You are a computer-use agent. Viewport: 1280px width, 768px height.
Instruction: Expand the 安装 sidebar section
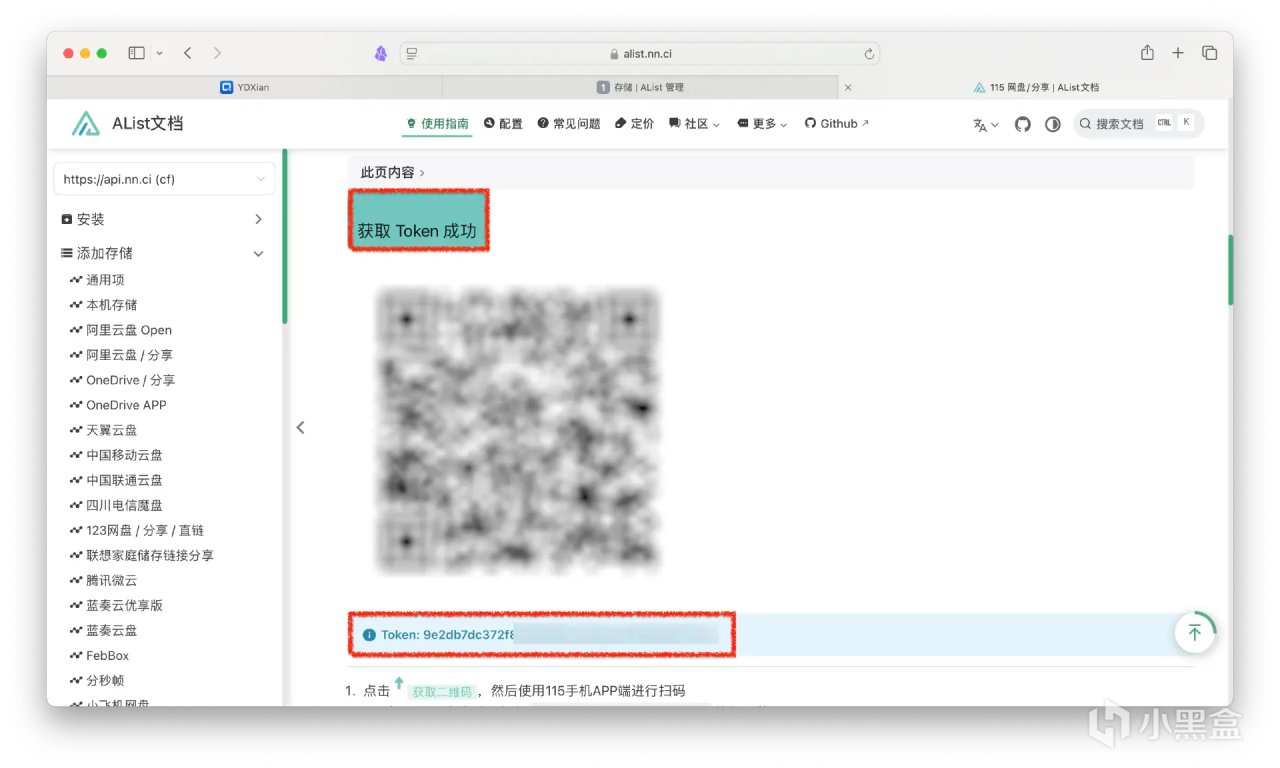coord(164,219)
